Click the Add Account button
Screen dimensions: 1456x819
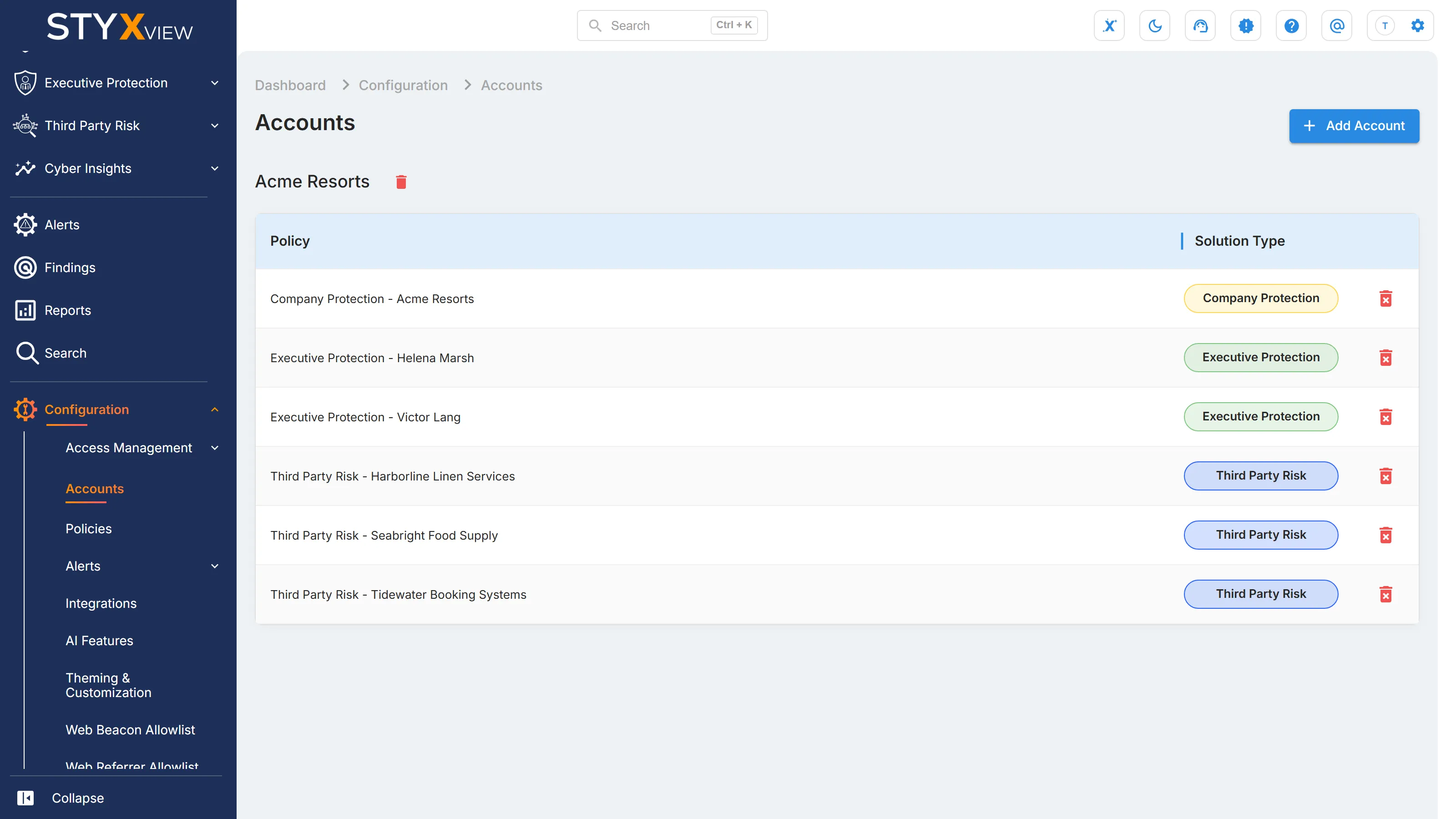coord(1354,126)
